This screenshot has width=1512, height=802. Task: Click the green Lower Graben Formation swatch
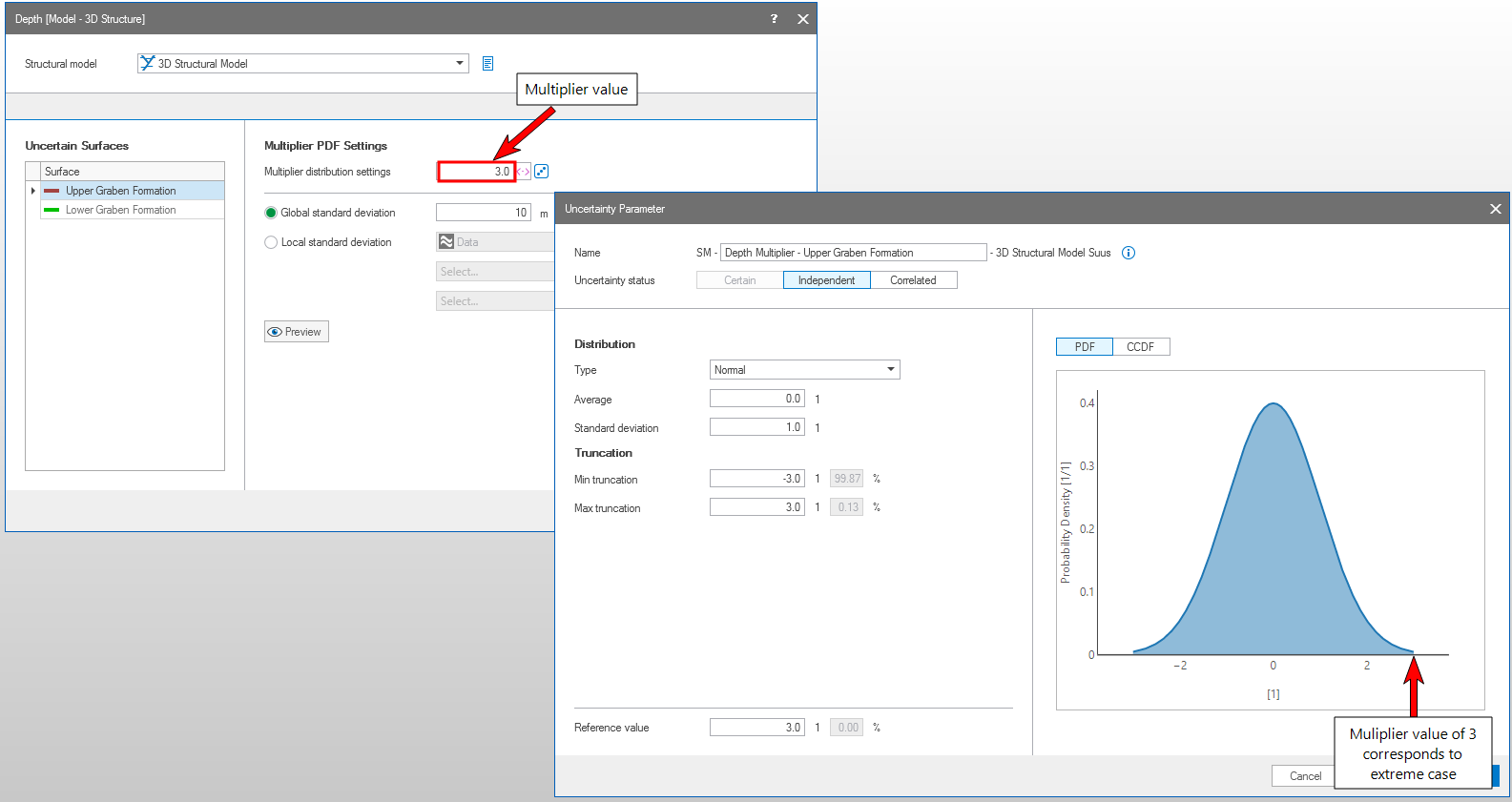tap(52, 210)
